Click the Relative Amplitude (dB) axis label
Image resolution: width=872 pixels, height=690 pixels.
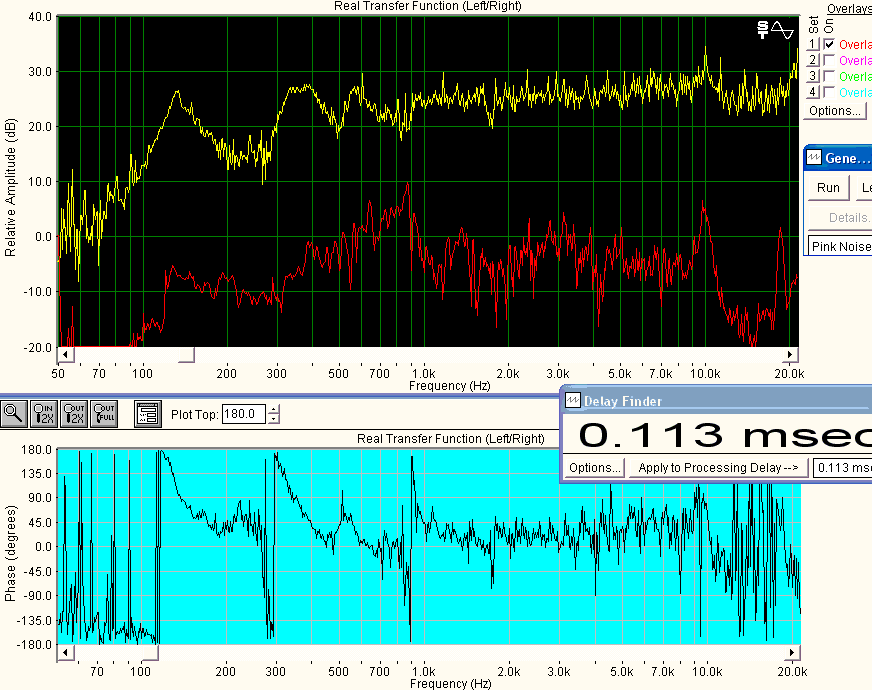10,187
